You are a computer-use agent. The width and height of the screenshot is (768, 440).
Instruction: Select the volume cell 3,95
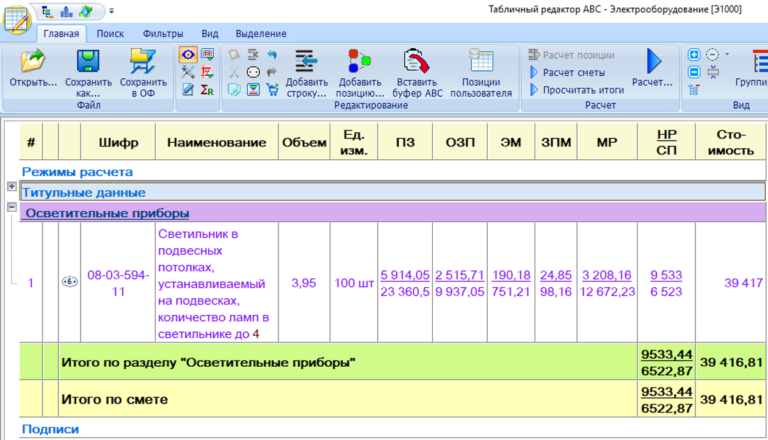point(304,283)
